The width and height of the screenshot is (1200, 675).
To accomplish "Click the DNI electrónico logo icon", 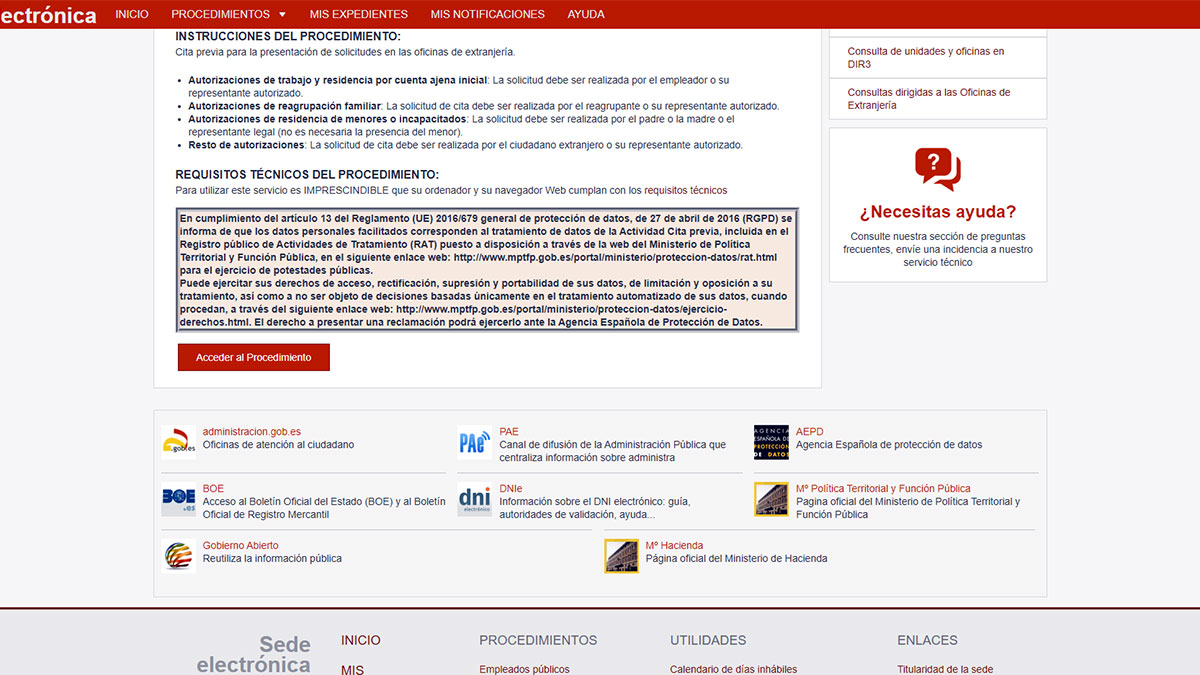I will pos(474,499).
